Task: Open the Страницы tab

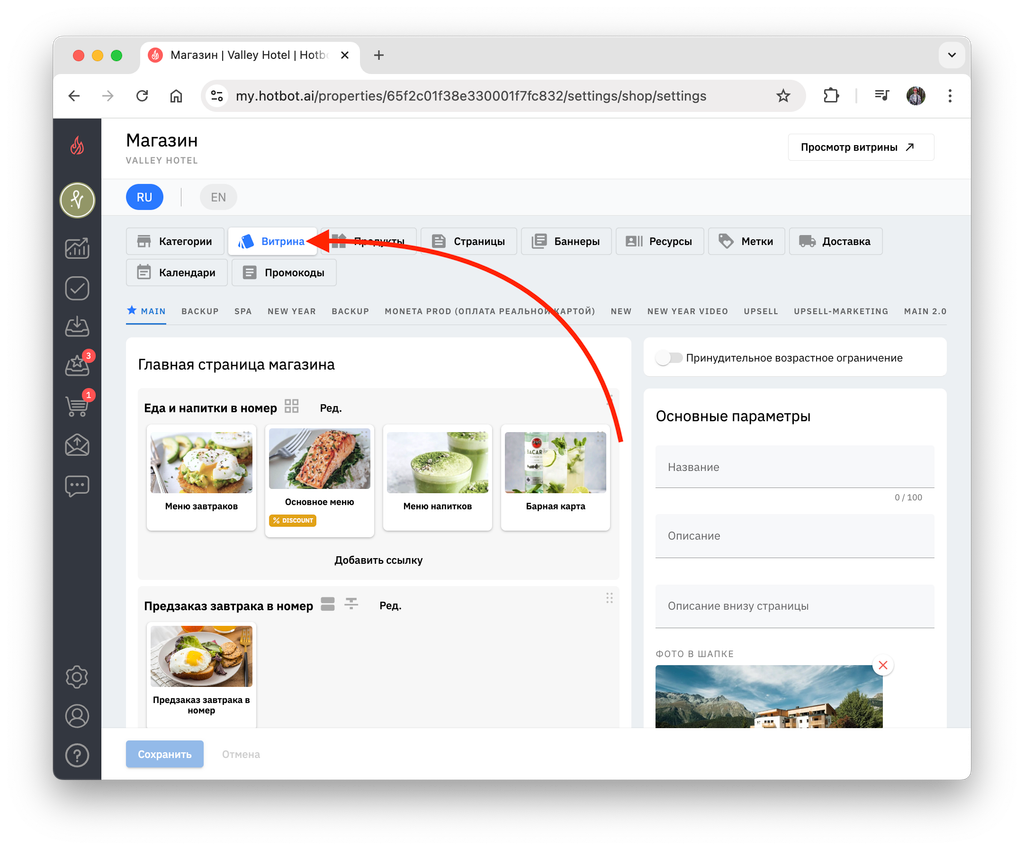Action: (468, 241)
